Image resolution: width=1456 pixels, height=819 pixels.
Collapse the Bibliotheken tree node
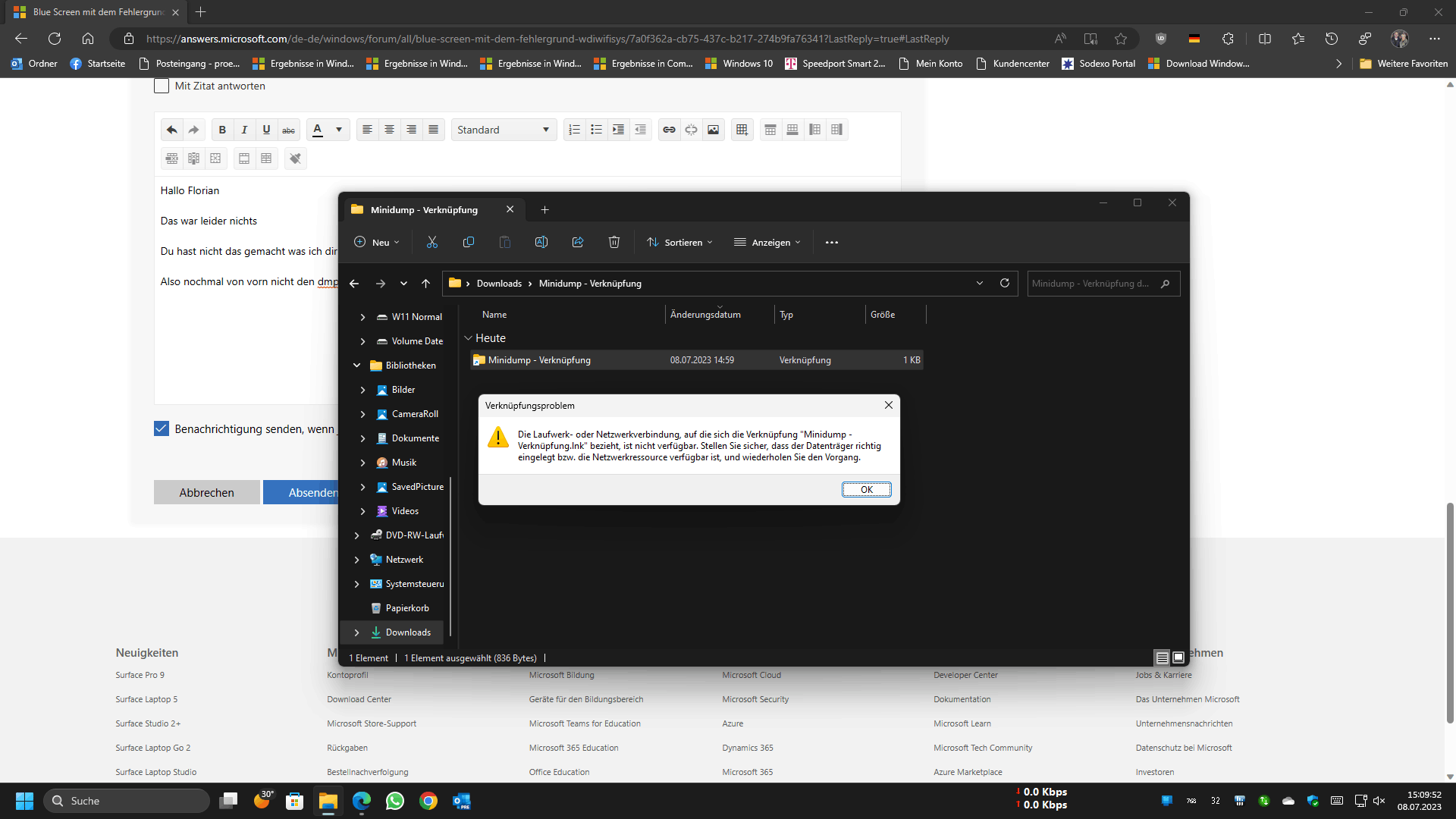pyautogui.click(x=356, y=365)
